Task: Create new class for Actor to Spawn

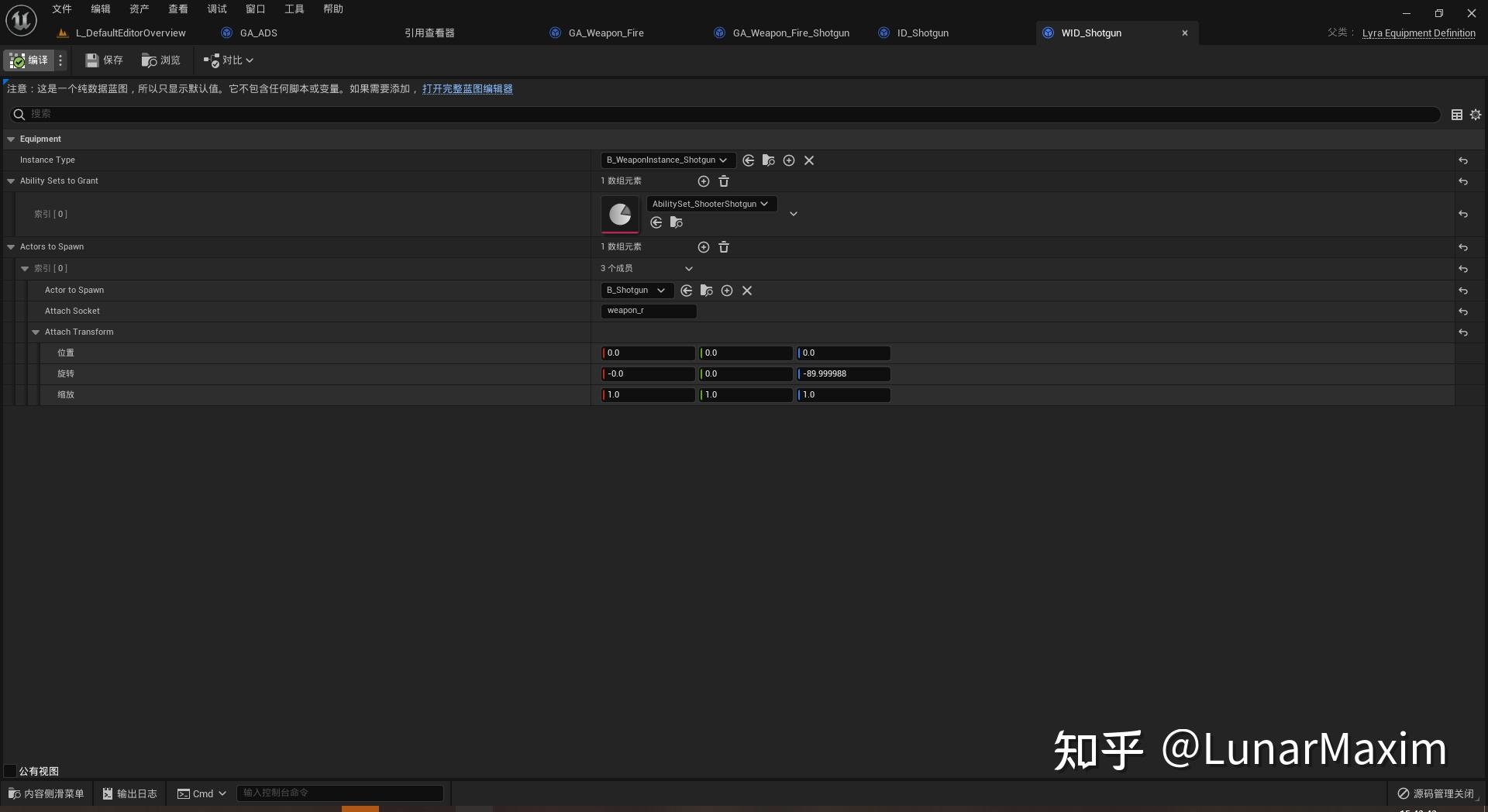Action: (x=727, y=291)
